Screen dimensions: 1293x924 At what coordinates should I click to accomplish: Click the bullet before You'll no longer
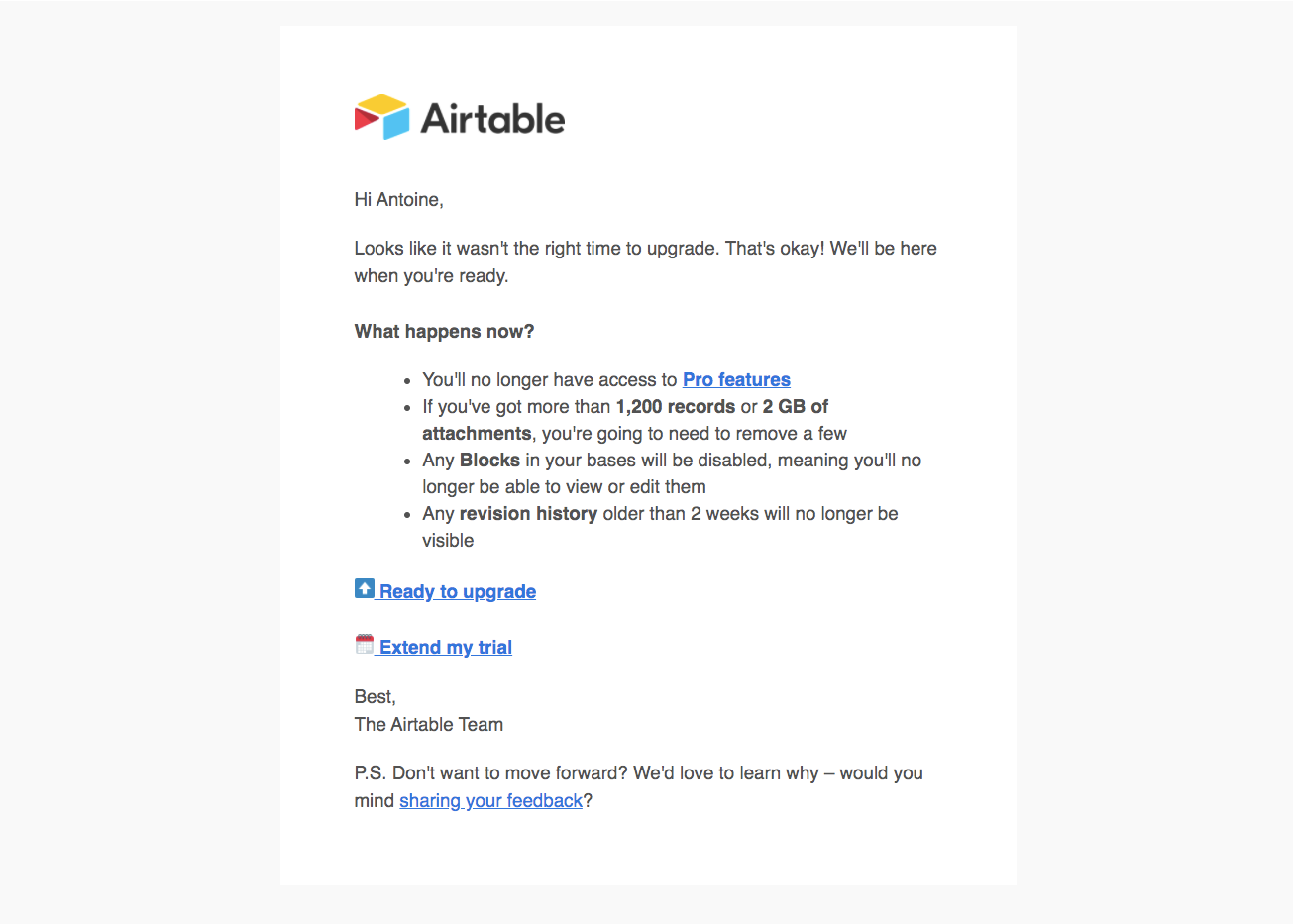pyautogui.click(x=408, y=380)
